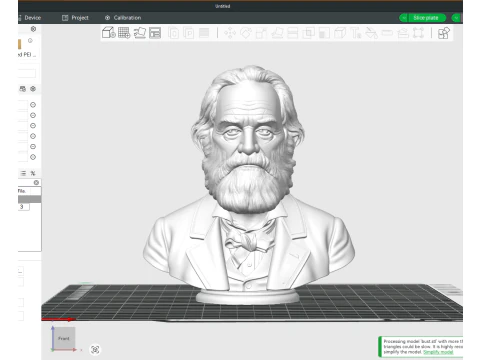Select the Rotate gizmo tool

coord(246,33)
